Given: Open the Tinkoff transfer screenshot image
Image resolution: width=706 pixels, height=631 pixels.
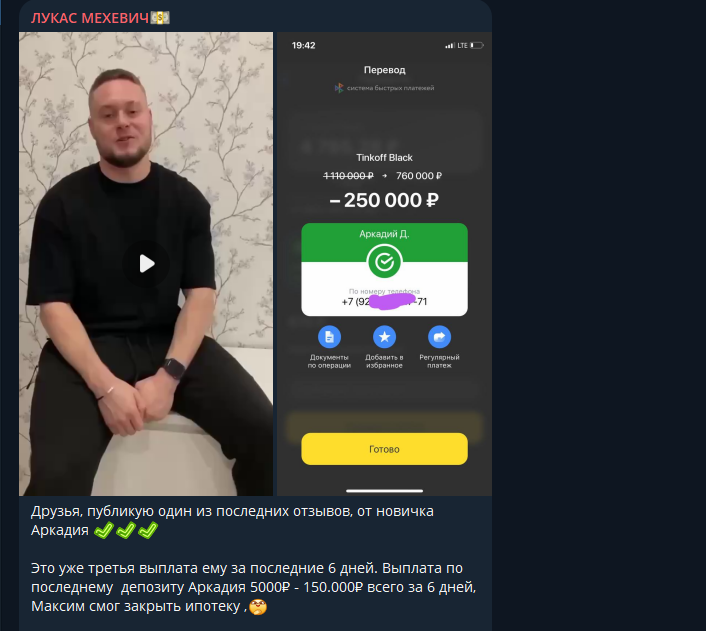Looking at the screenshot, I should pyautogui.click(x=384, y=264).
